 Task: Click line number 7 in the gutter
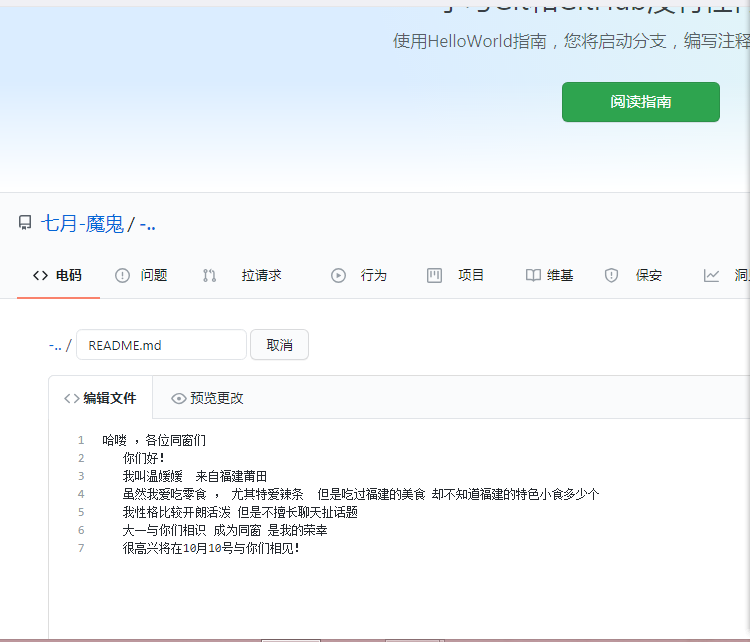tap(81, 548)
